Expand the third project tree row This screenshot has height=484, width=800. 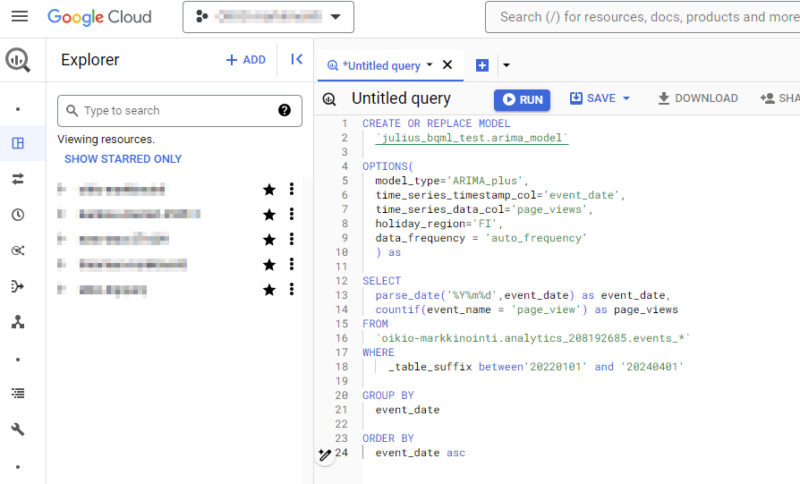[x=61, y=239]
